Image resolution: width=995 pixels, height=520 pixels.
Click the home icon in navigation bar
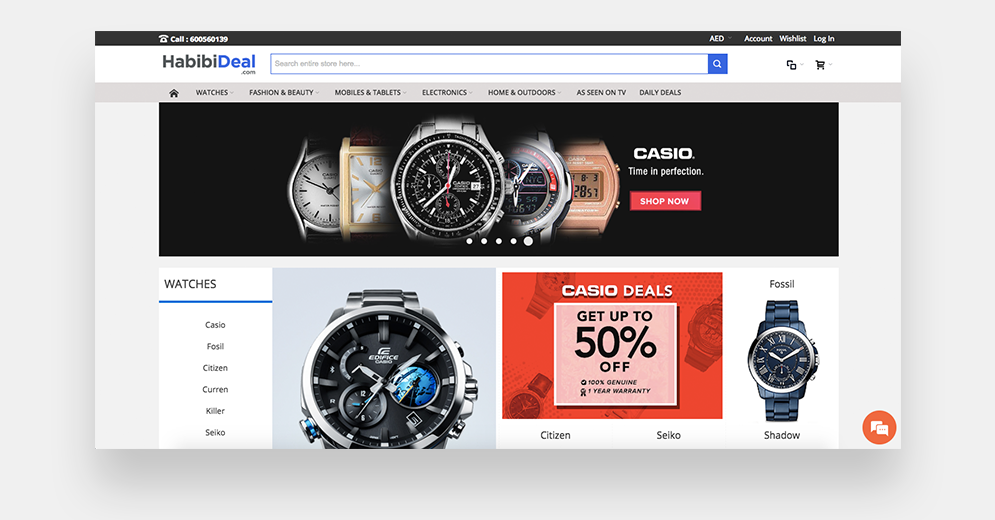point(174,93)
